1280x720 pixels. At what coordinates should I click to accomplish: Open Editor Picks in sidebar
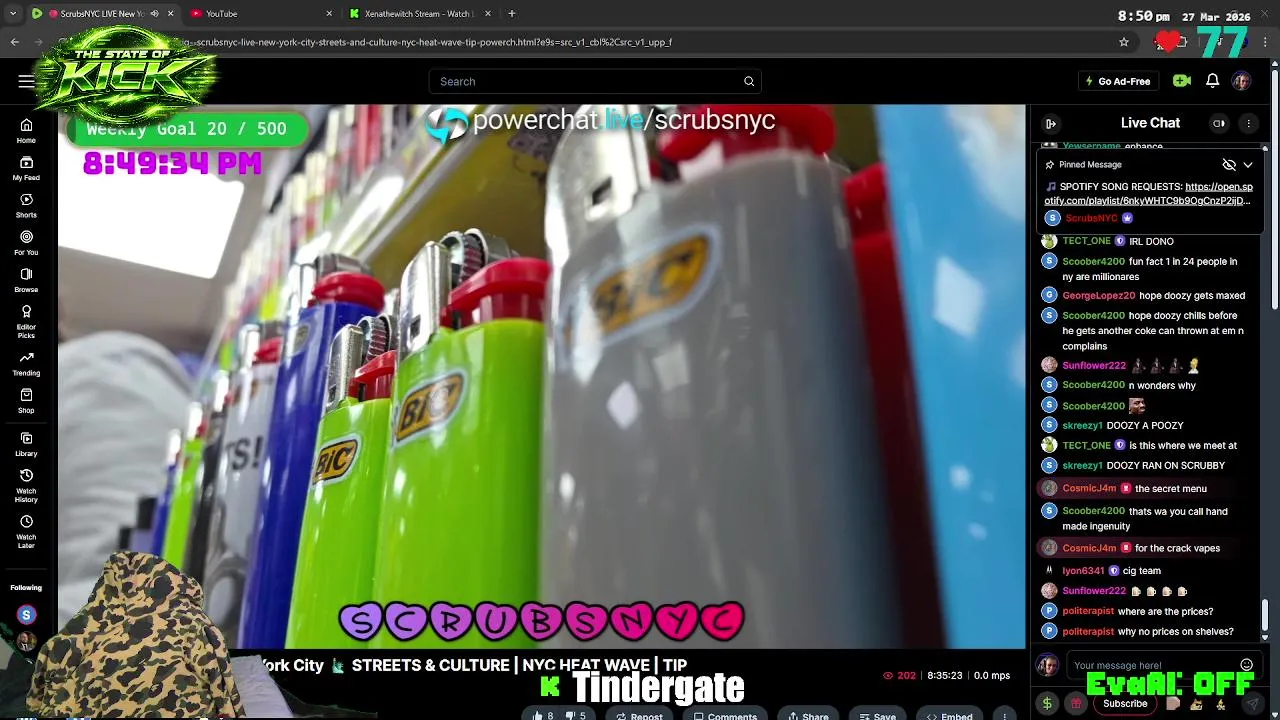(26, 320)
